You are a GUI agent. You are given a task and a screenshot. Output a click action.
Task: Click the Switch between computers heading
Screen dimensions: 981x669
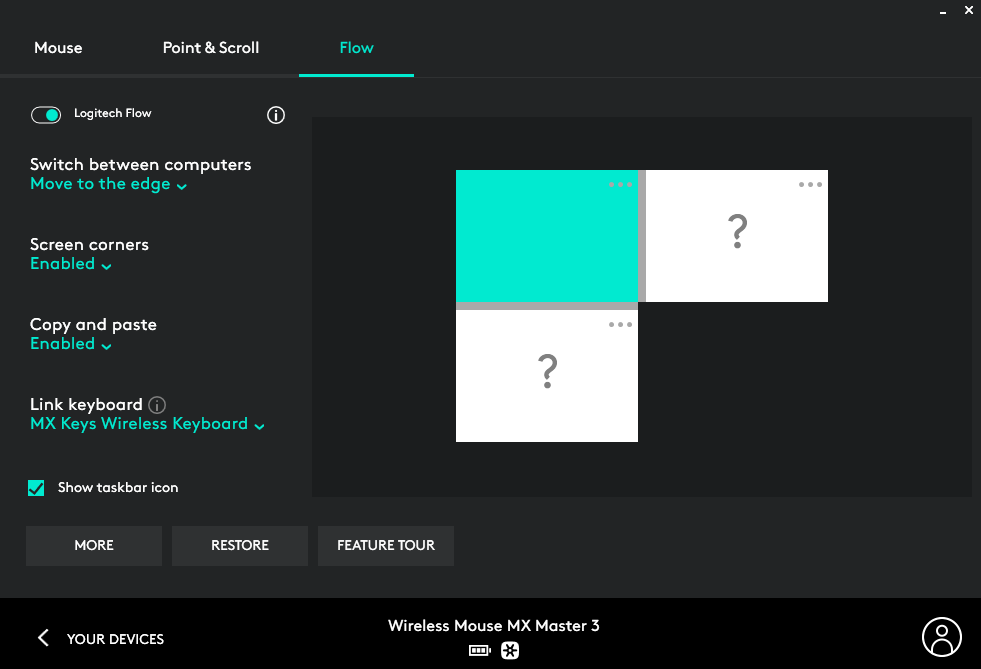(x=141, y=165)
